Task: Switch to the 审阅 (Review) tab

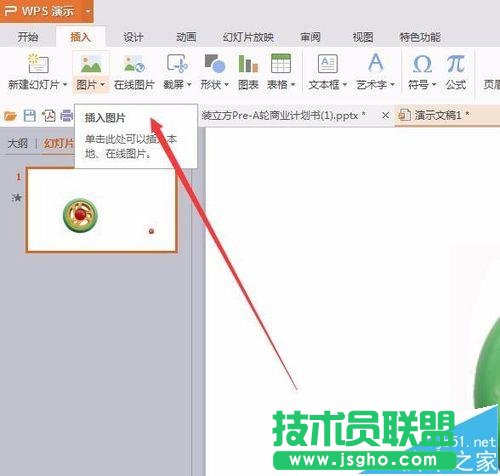Action: point(310,37)
